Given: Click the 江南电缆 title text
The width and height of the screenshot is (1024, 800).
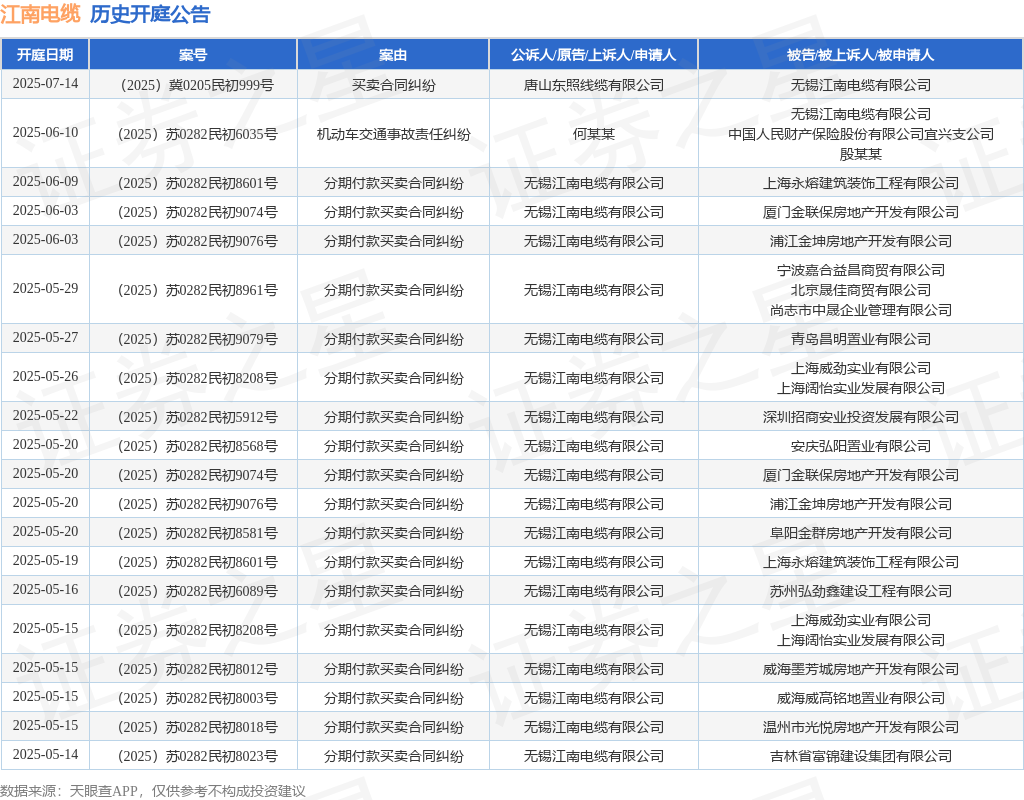Looking at the screenshot, I should click(x=40, y=14).
